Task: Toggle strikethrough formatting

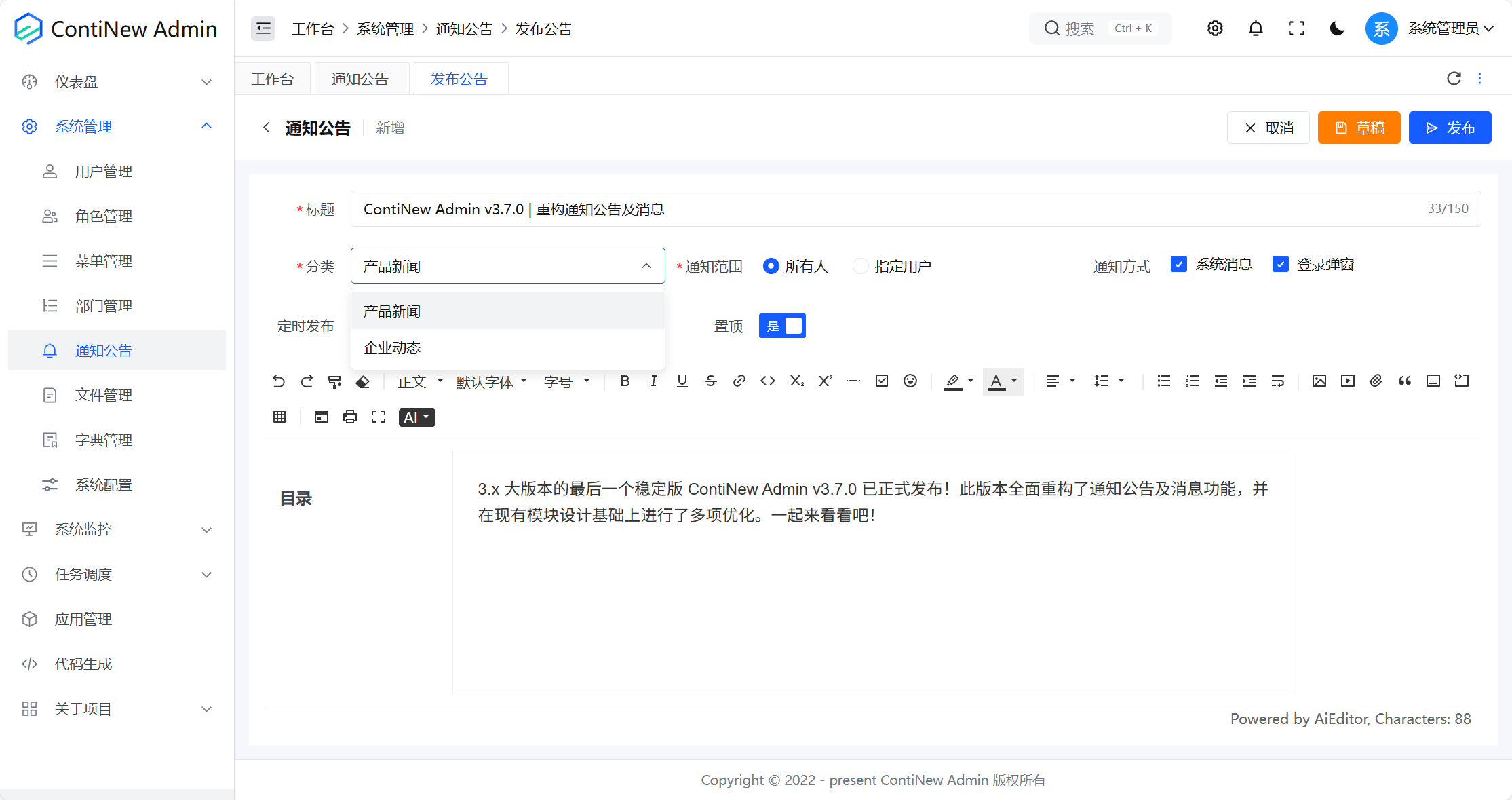Action: tap(710, 381)
